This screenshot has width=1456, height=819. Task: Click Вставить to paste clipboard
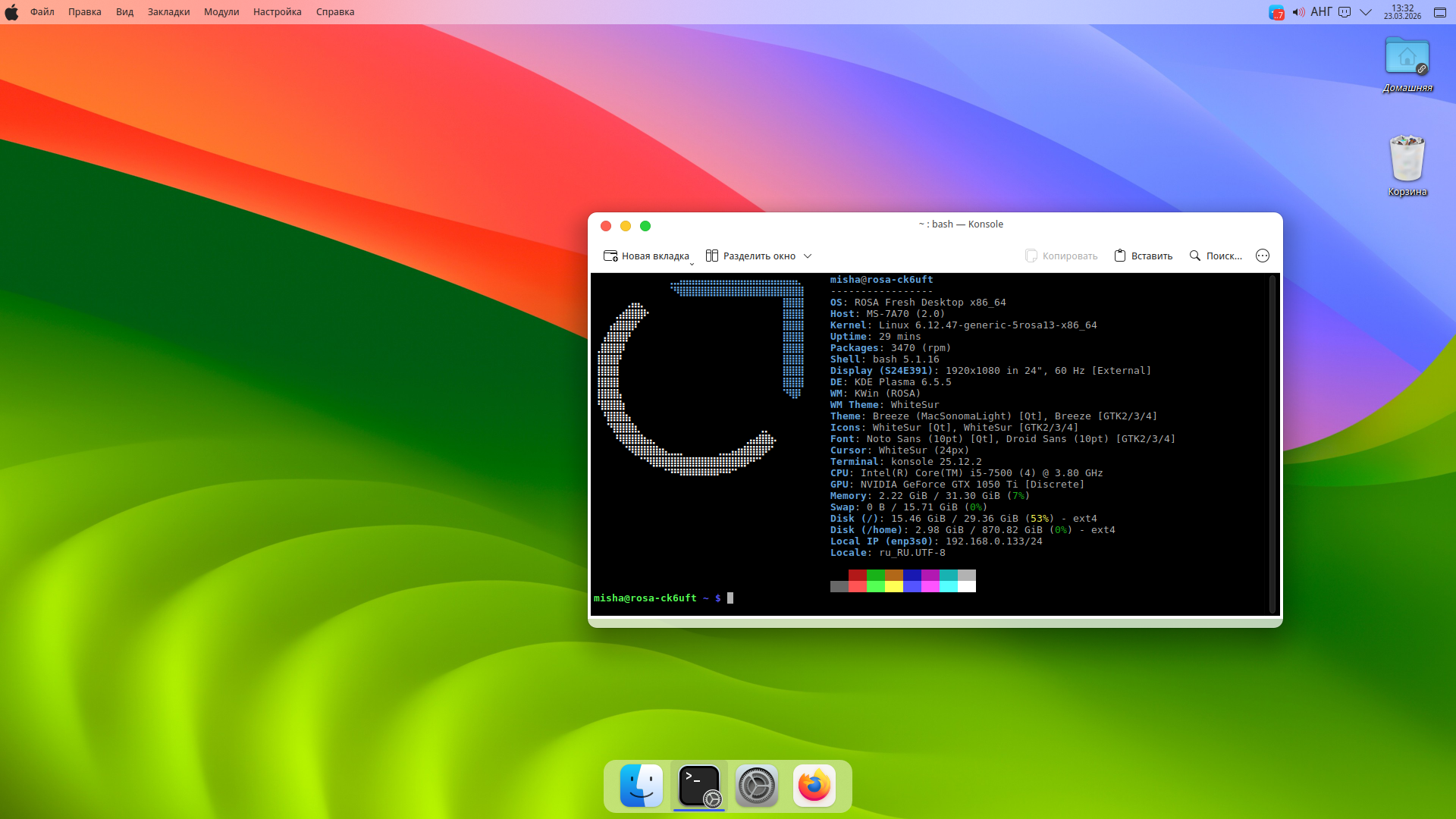point(1143,256)
